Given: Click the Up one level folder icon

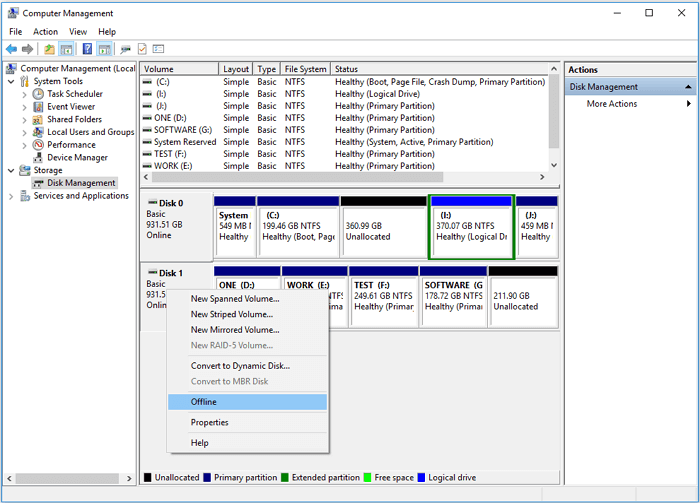Looking at the screenshot, I should click(x=49, y=49).
